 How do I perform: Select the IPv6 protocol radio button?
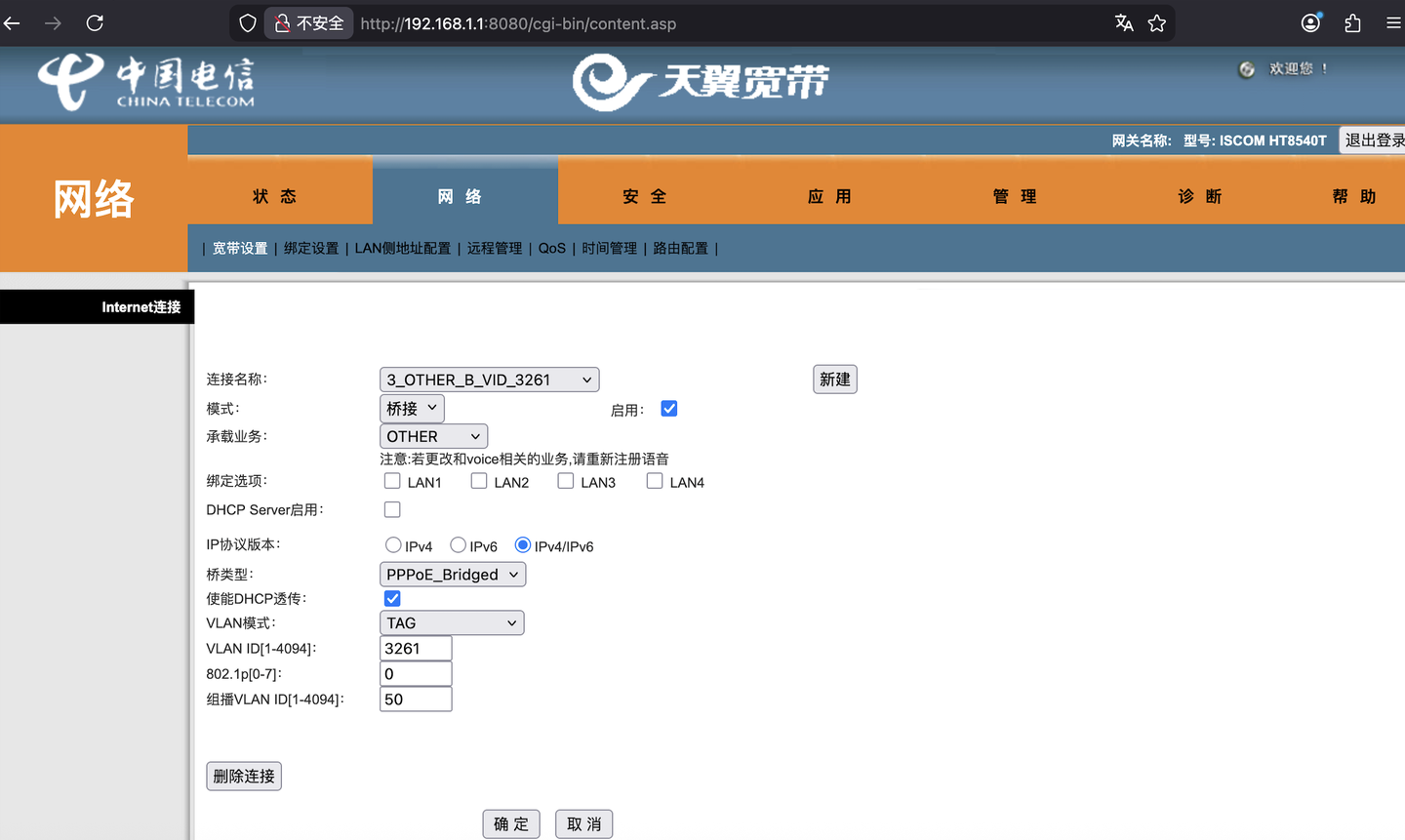pyautogui.click(x=458, y=545)
